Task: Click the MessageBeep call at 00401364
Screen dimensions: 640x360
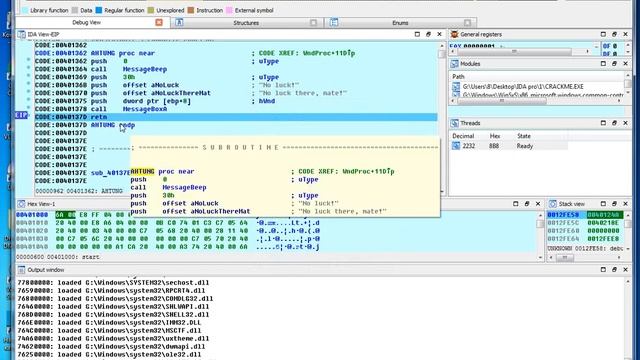Action: (x=144, y=69)
